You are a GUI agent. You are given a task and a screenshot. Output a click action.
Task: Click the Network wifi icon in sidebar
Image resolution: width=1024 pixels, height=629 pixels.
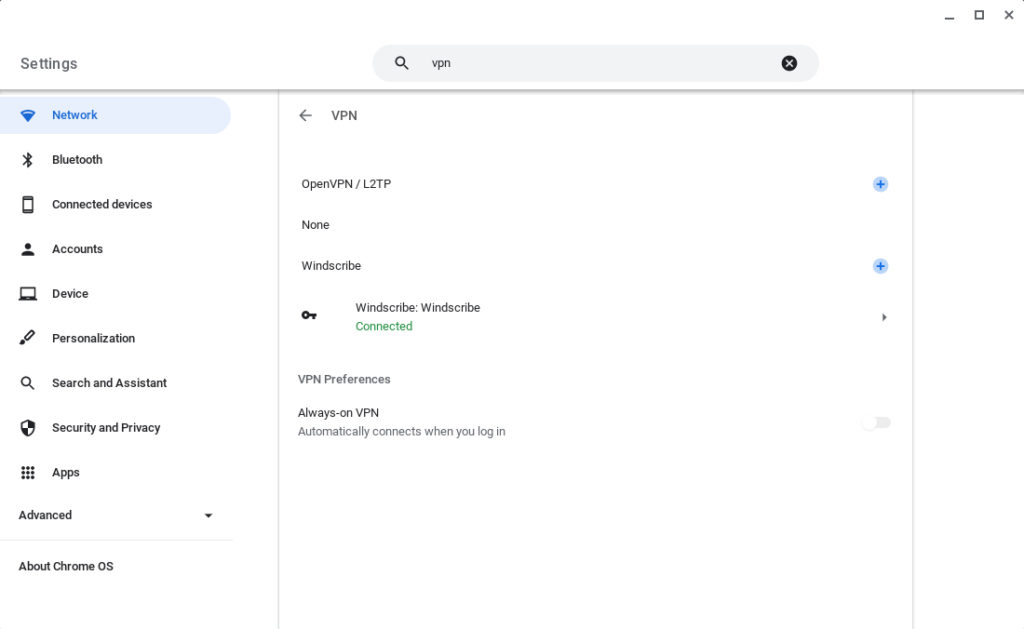(27, 116)
